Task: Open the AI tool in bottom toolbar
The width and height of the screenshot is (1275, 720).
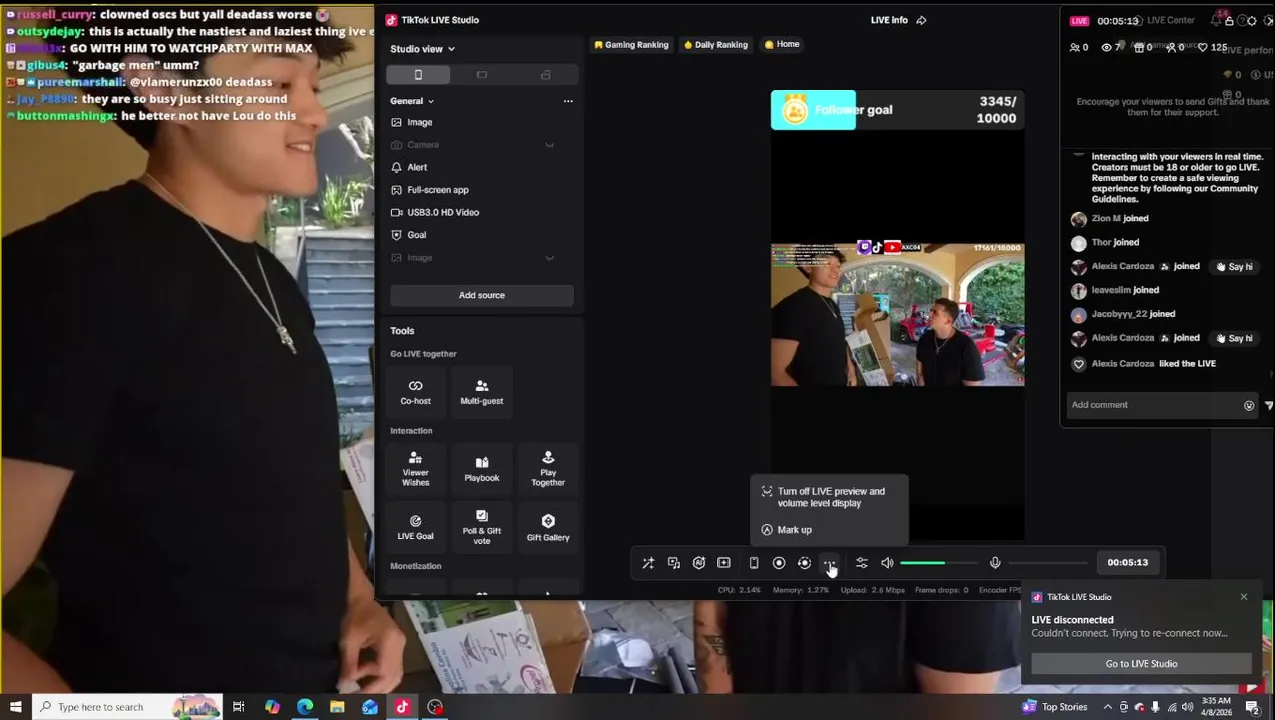Action: click(699, 563)
